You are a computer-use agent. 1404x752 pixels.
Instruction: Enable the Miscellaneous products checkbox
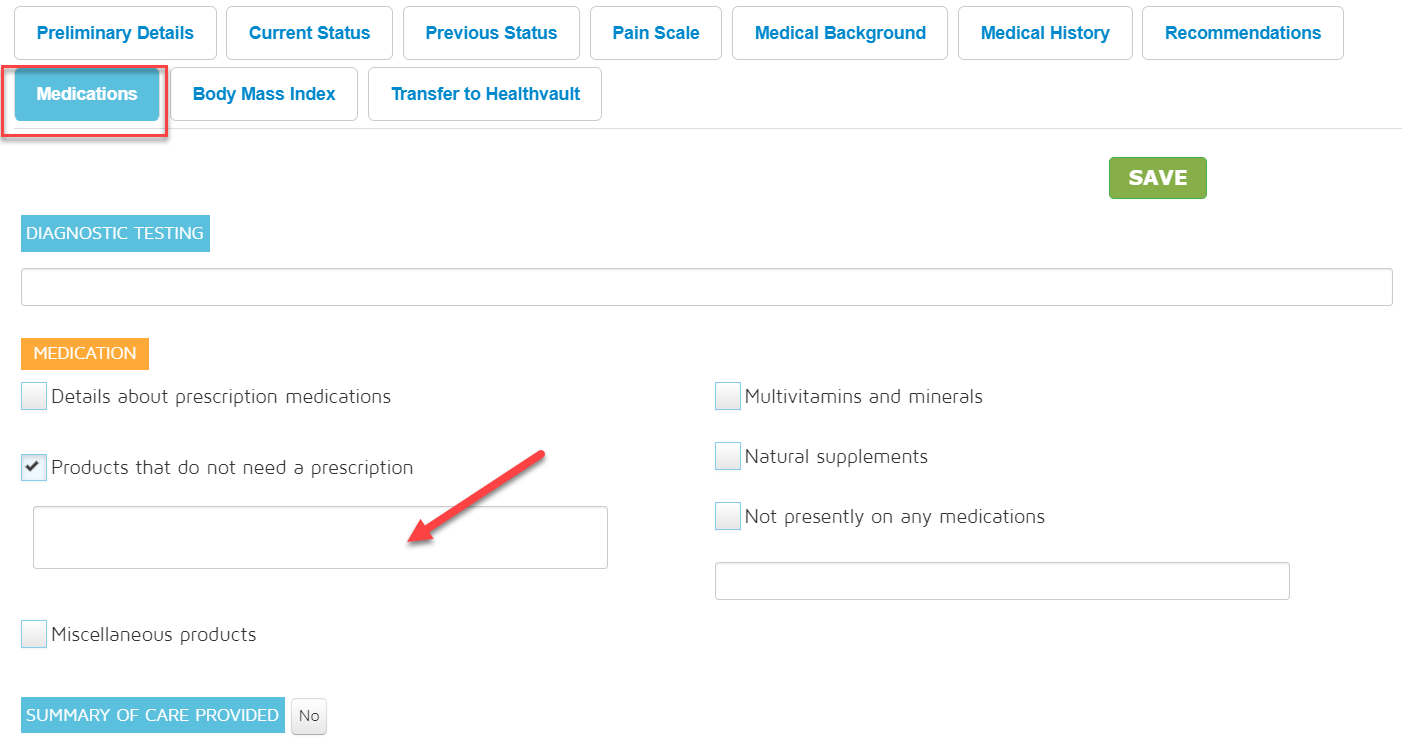tap(34, 635)
